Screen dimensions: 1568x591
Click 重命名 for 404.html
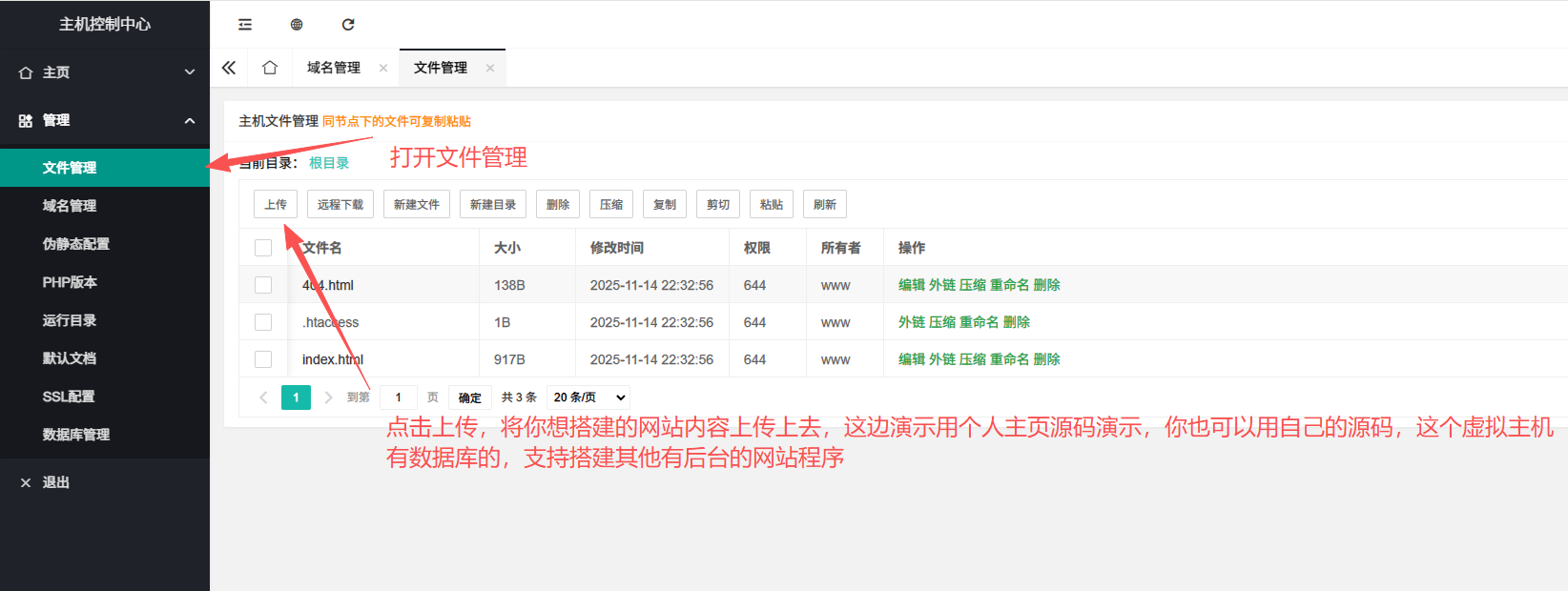coord(1009,285)
